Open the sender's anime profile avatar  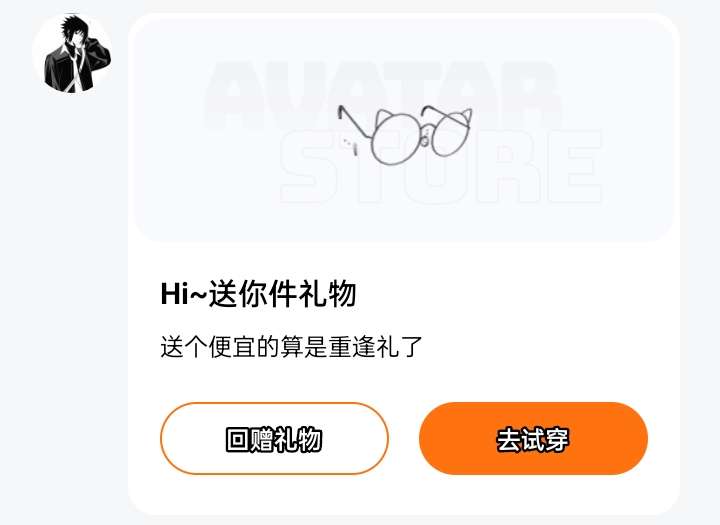(73, 54)
